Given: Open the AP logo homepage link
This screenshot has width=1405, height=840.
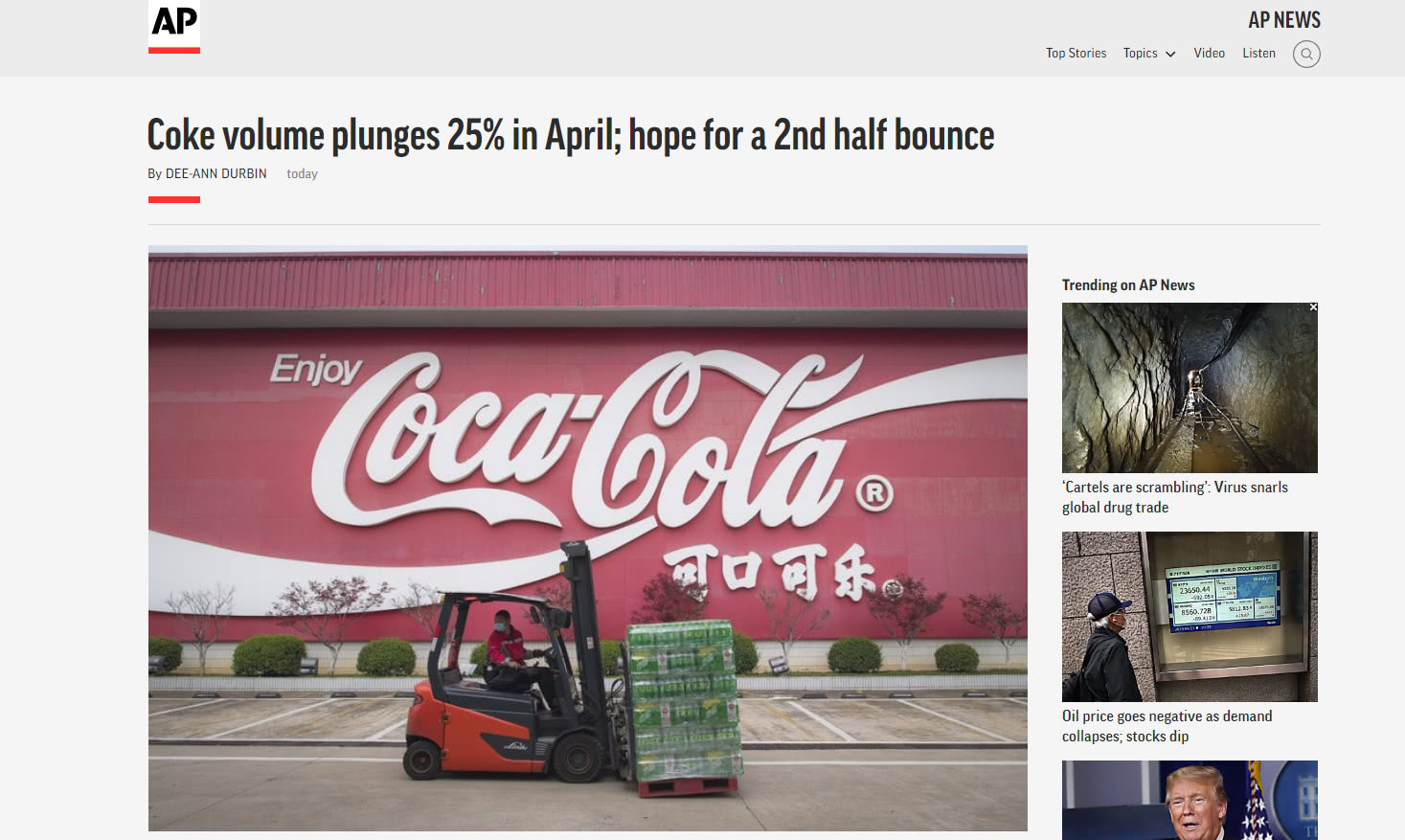Looking at the screenshot, I should 174,27.
